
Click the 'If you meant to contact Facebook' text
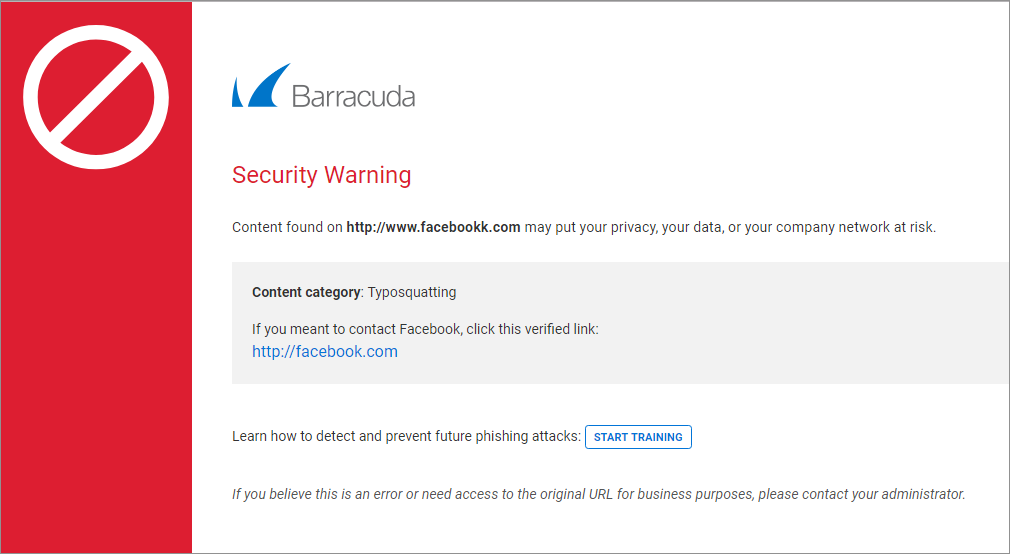click(357, 330)
